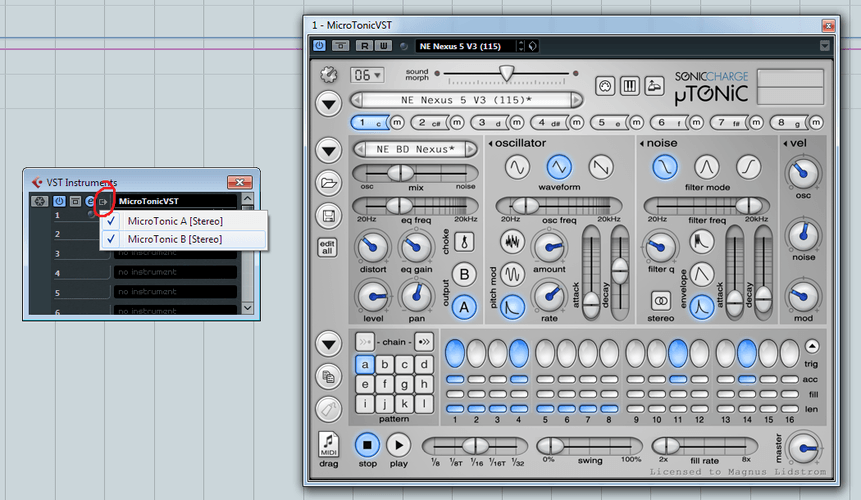Go to next program arrow right of NE Nexus 5 V3

[576, 100]
